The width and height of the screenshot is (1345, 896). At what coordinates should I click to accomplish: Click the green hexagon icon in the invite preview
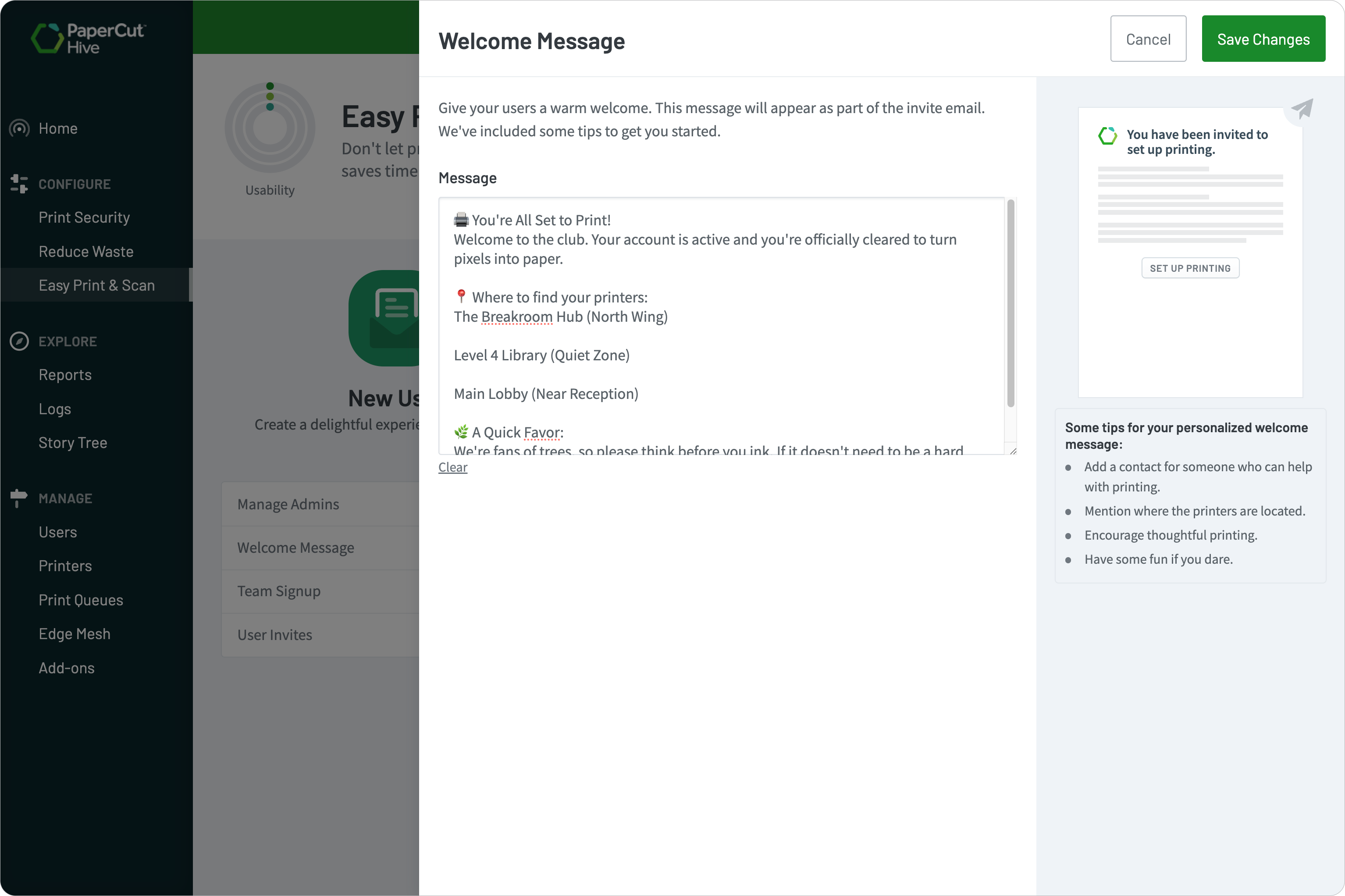tap(1107, 135)
